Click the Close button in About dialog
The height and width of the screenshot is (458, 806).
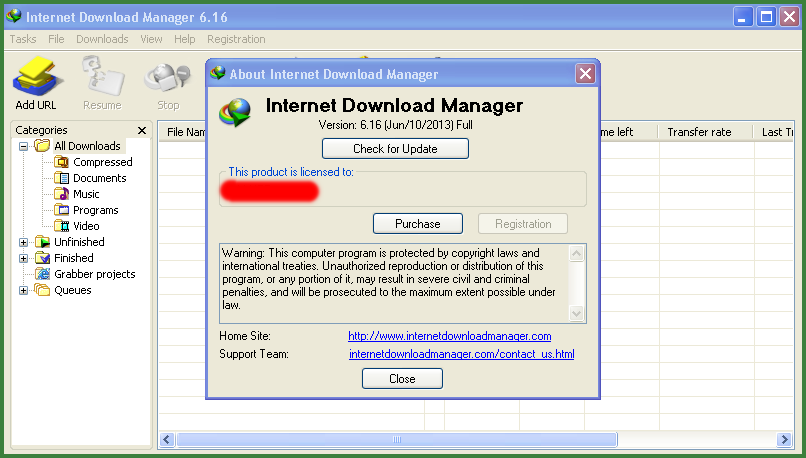coord(402,379)
